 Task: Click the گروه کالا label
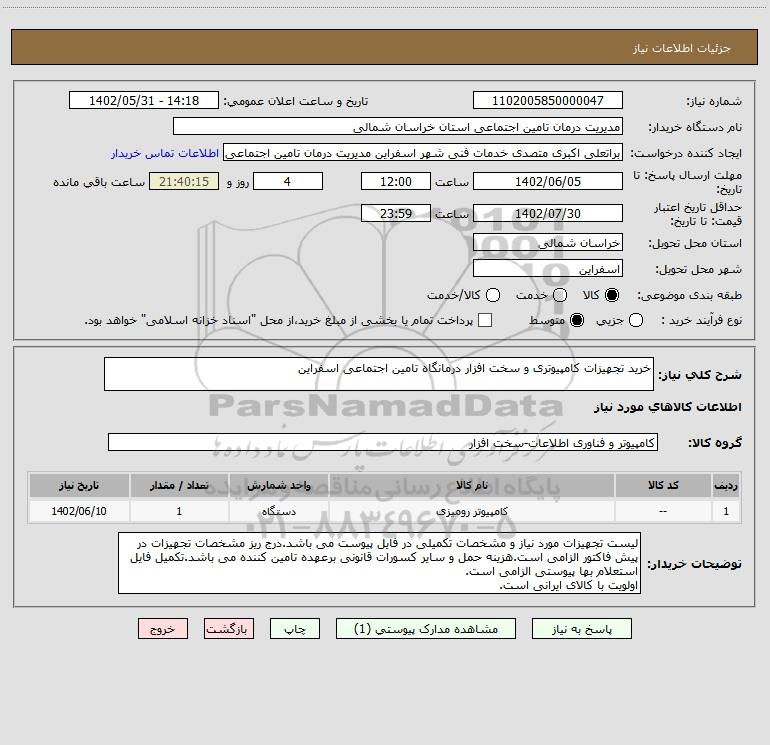pyautogui.click(x=715, y=443)
